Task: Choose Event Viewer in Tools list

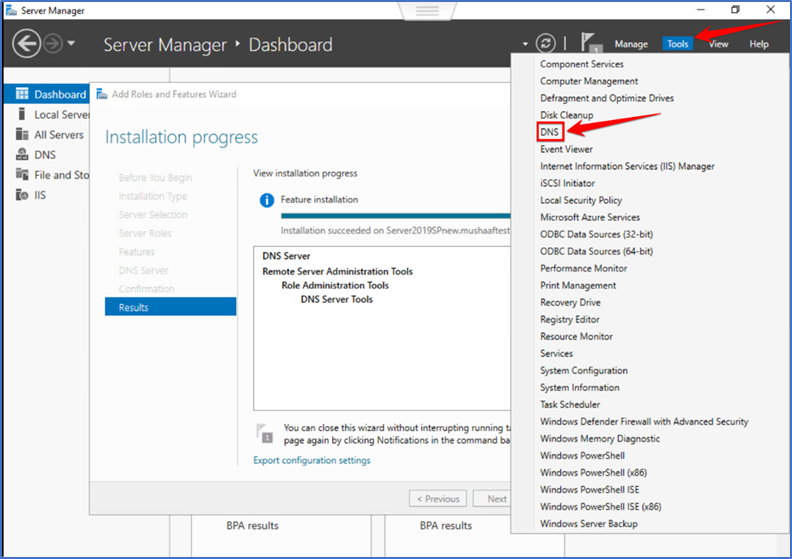Action: (566, 149)
